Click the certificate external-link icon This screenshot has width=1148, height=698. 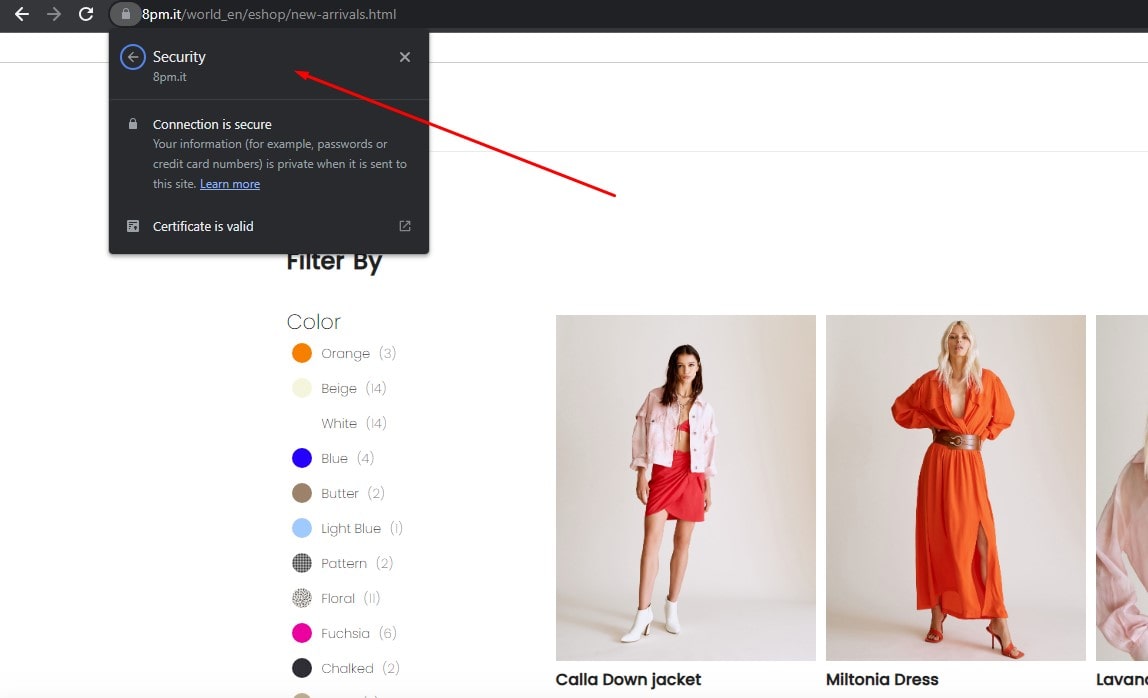point(405,226)
